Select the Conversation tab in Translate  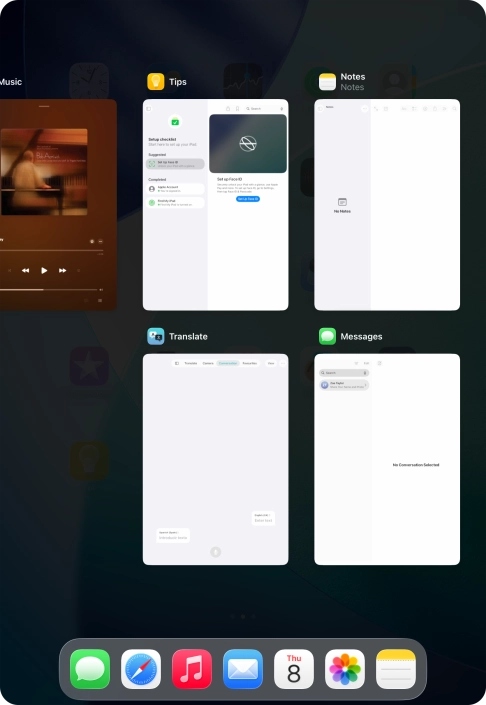pyautogui.click(x=227, y=363)
